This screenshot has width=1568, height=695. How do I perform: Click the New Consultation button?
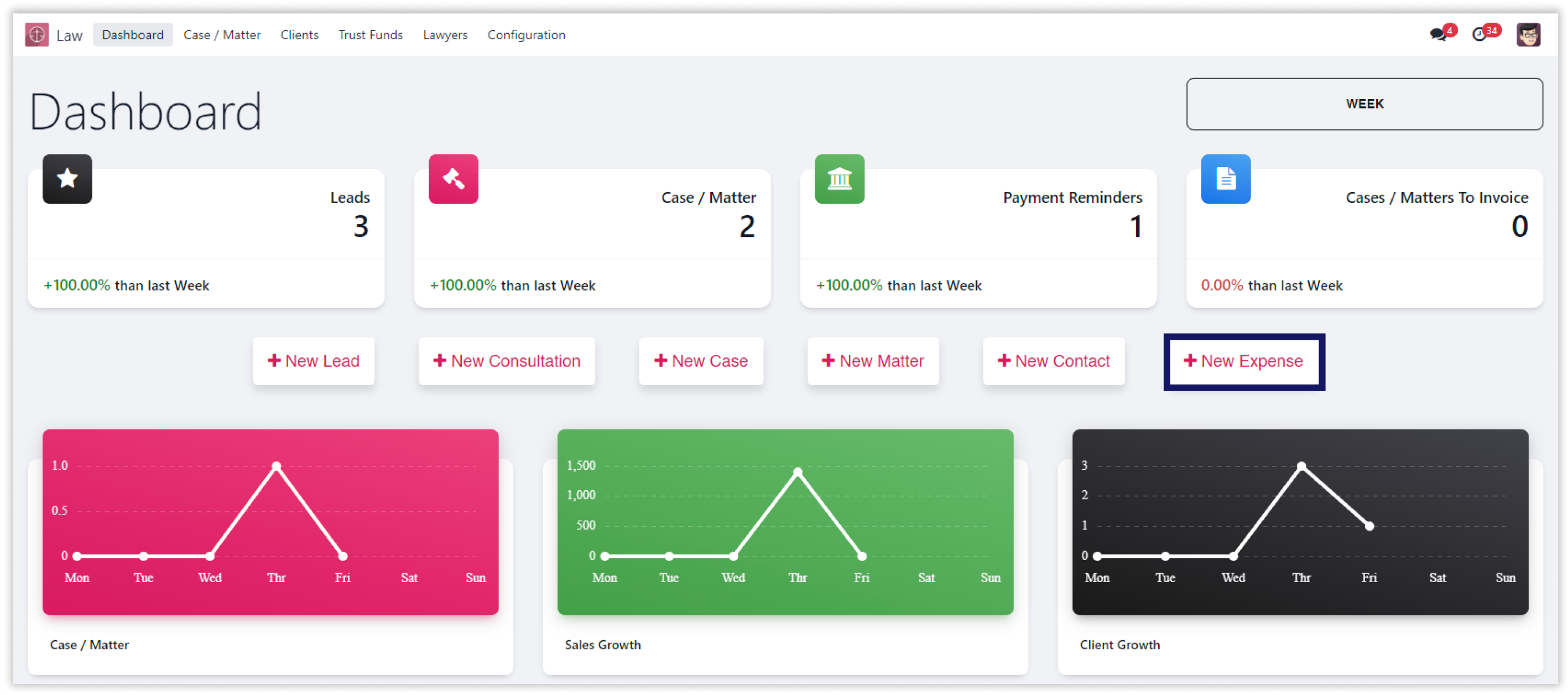pyautogui.click(x=507, y=361)
